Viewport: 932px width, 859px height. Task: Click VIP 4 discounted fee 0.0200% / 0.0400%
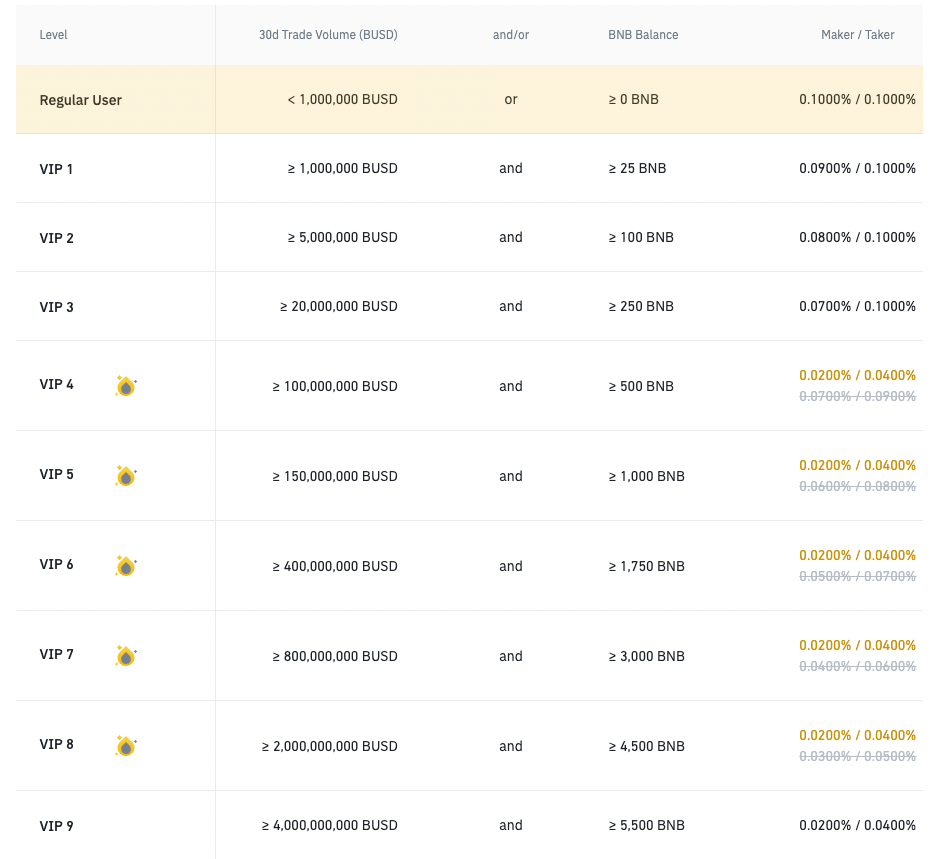(857, 375)
